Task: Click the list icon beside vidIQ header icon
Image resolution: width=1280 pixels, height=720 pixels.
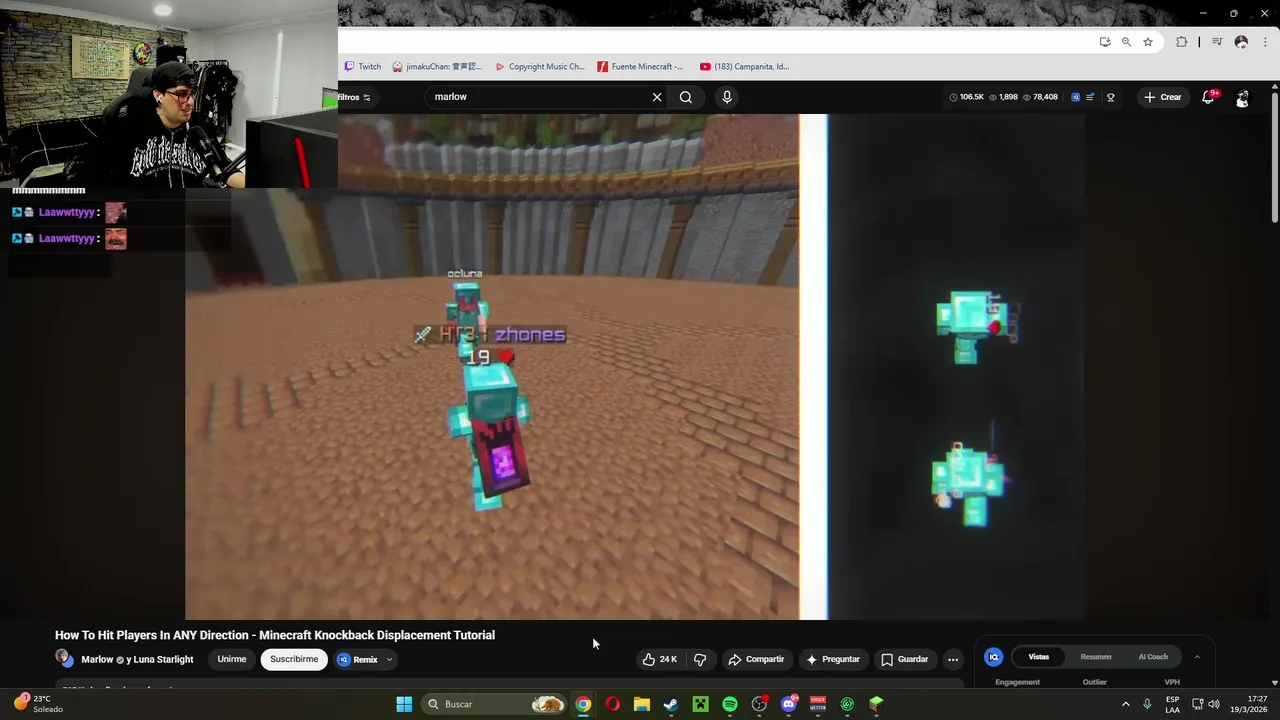Action: coord(1090,97)
